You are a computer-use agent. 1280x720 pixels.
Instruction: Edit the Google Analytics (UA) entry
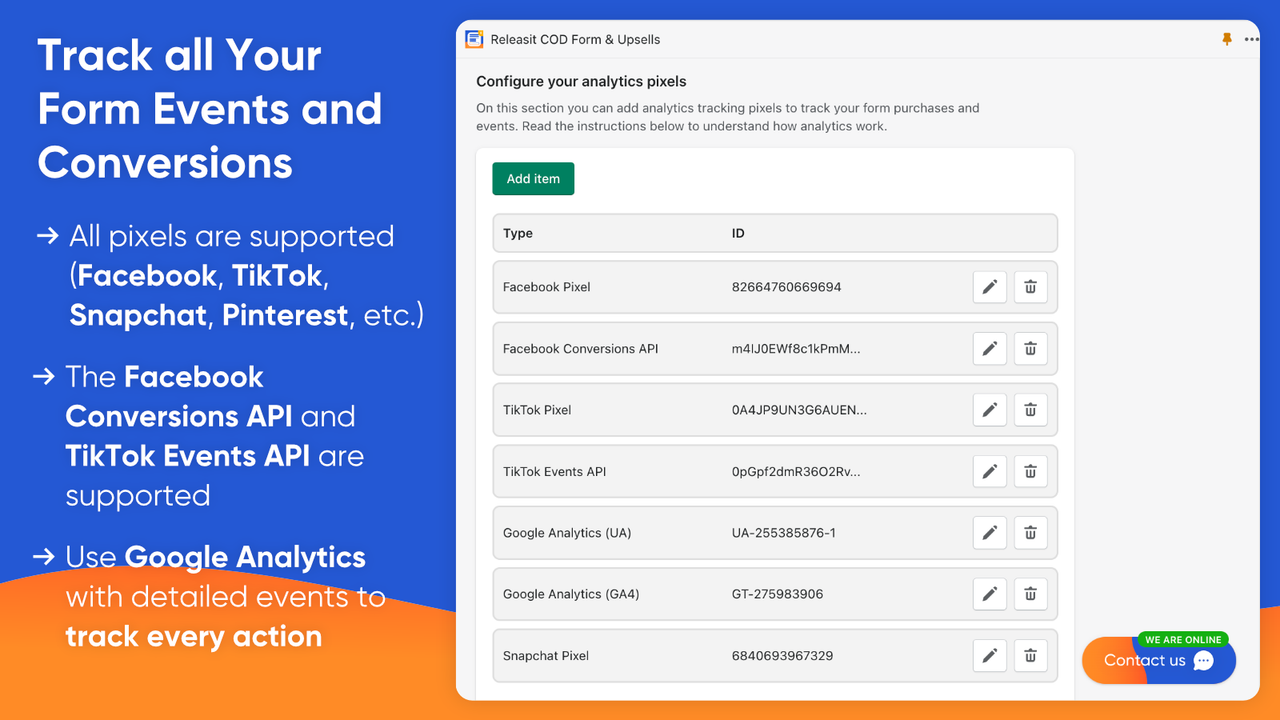[x=990, y=533]
